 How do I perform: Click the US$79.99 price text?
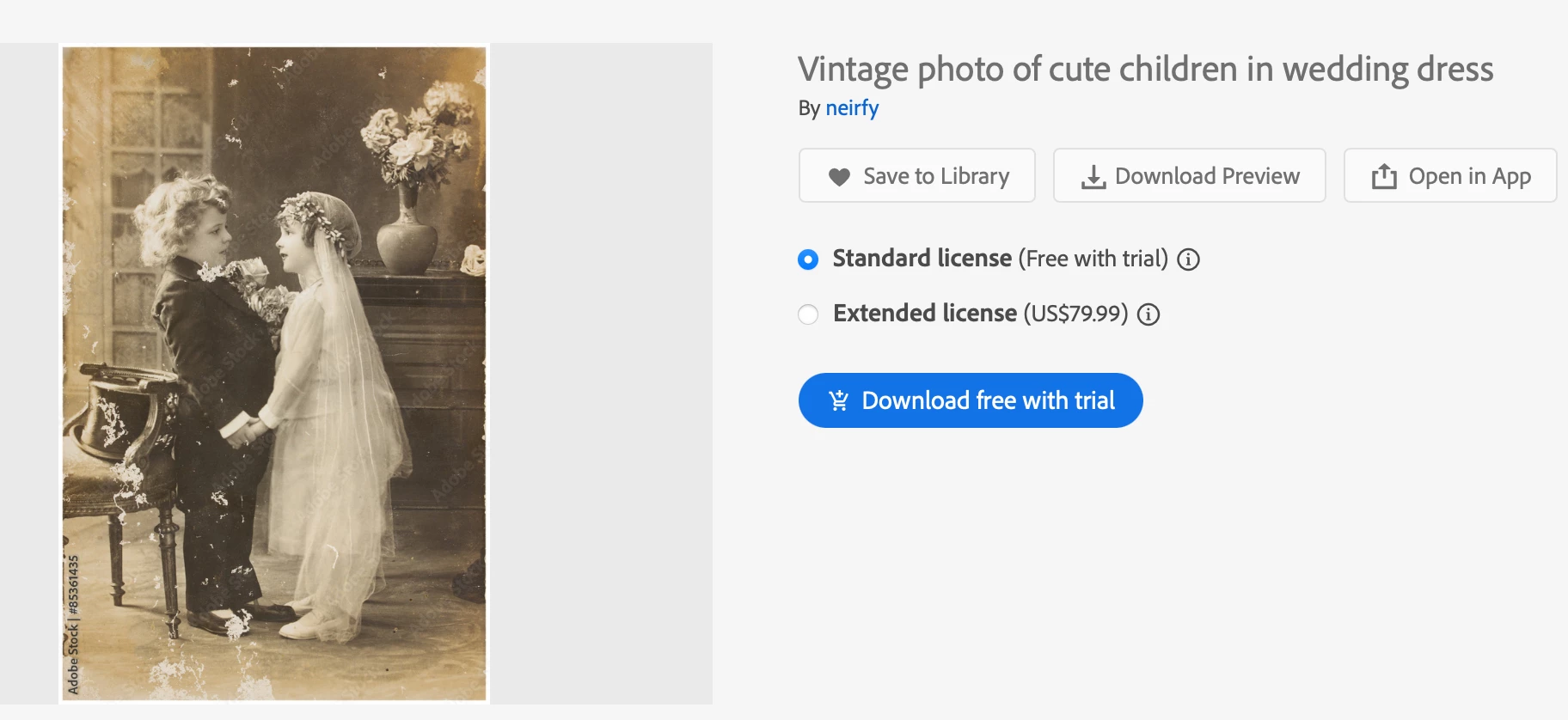(1075, 314)
